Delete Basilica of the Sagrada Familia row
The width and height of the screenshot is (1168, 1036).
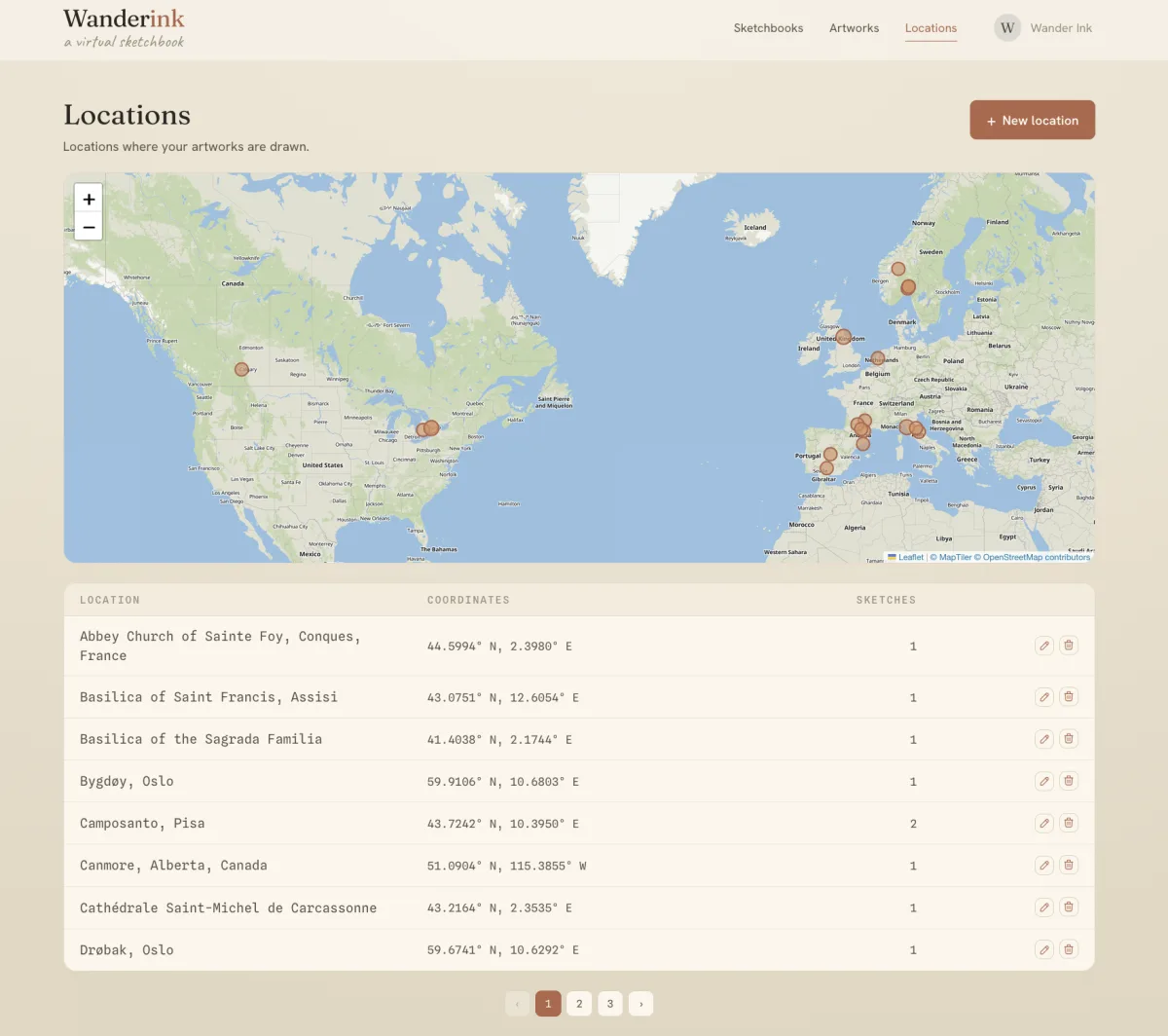click(x=1069, y=739)
